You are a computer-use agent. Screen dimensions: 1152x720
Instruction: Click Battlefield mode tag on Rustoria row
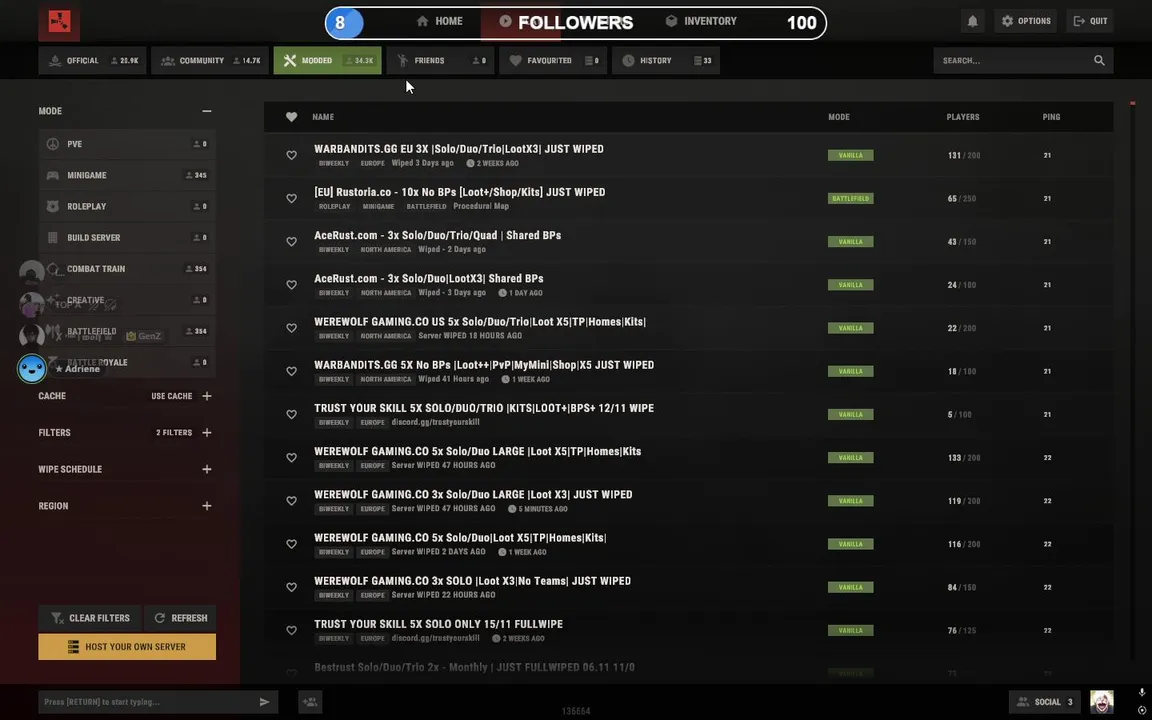pyautogui.click(x=850, y=198)
